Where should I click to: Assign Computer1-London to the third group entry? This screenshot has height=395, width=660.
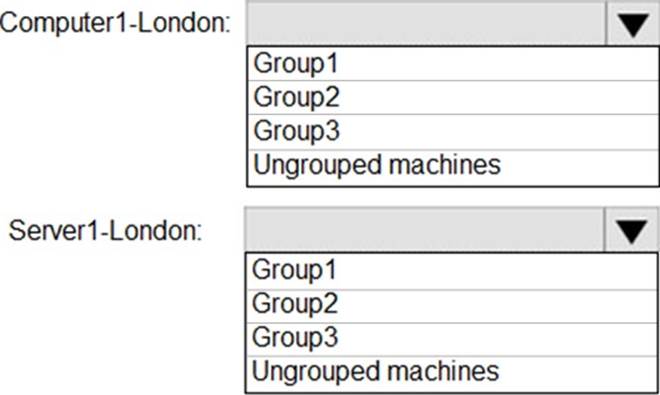tap(453, 131)
